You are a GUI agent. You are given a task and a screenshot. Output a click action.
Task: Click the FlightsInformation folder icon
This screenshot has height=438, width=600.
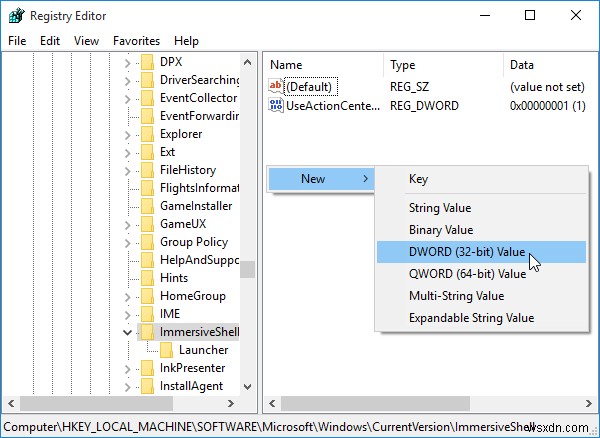point(148,188)
